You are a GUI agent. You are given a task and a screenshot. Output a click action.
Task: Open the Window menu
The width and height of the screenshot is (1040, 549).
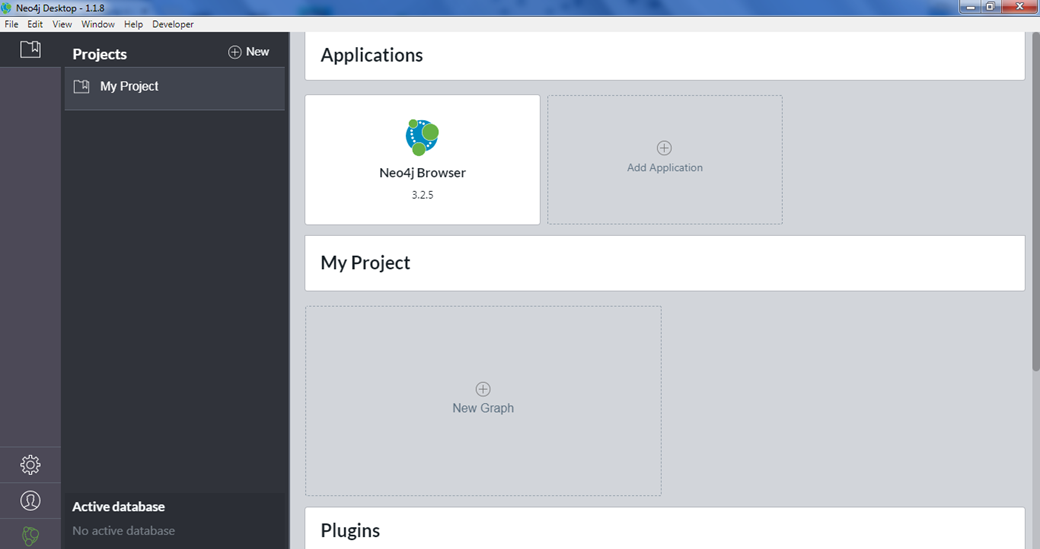pos(98,24)
